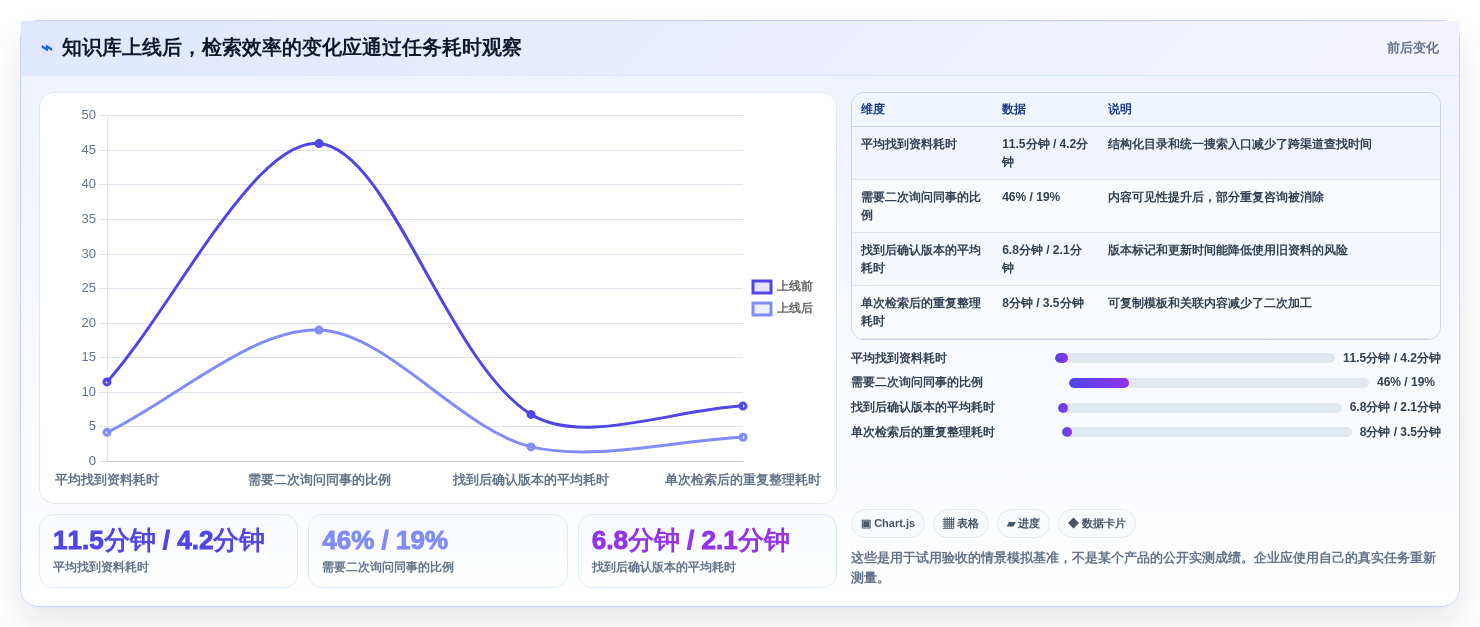This screenshot has height=627, width=1480.
Task: Click description 结构化目录和统一搜索入口减少了跨渠道查找时间
Action: pyautogui.click(x=1240, y=144)
